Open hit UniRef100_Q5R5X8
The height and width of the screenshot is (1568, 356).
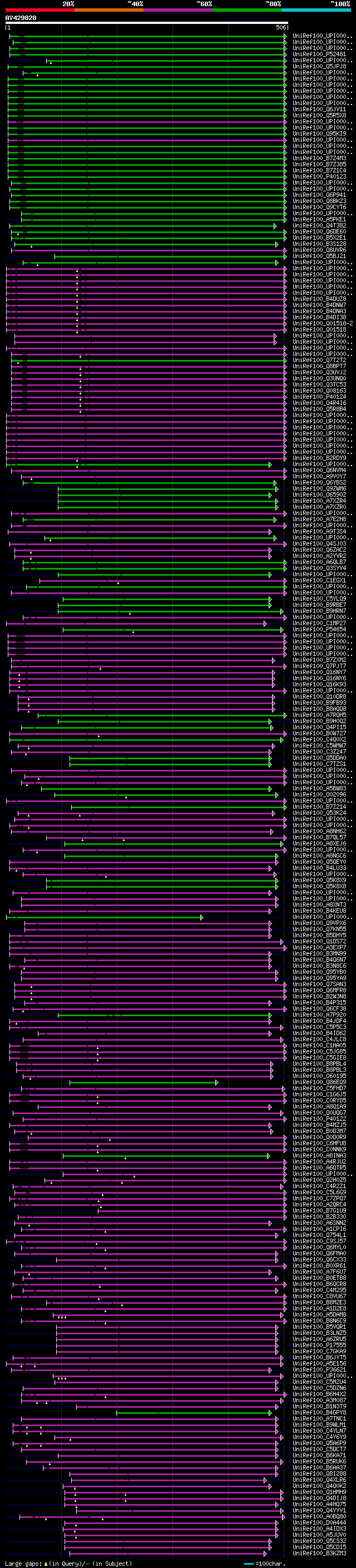point(319,116)
